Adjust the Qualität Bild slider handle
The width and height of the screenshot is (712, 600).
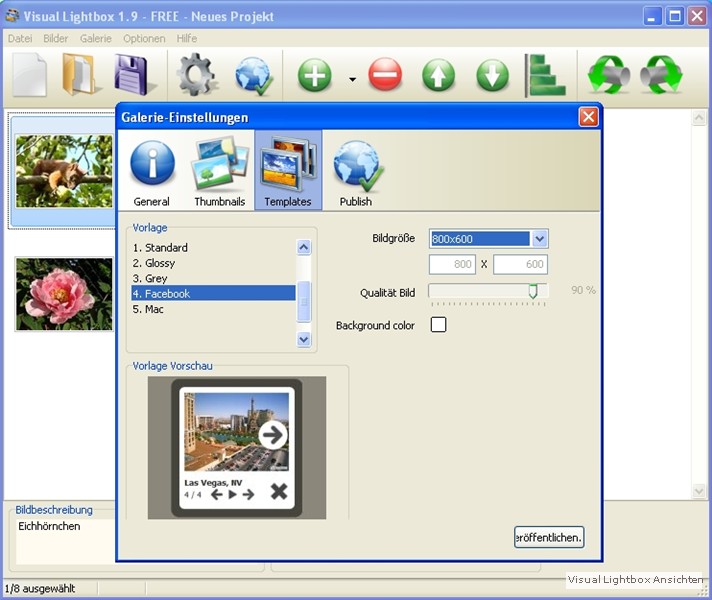click(x=533, y=291)
